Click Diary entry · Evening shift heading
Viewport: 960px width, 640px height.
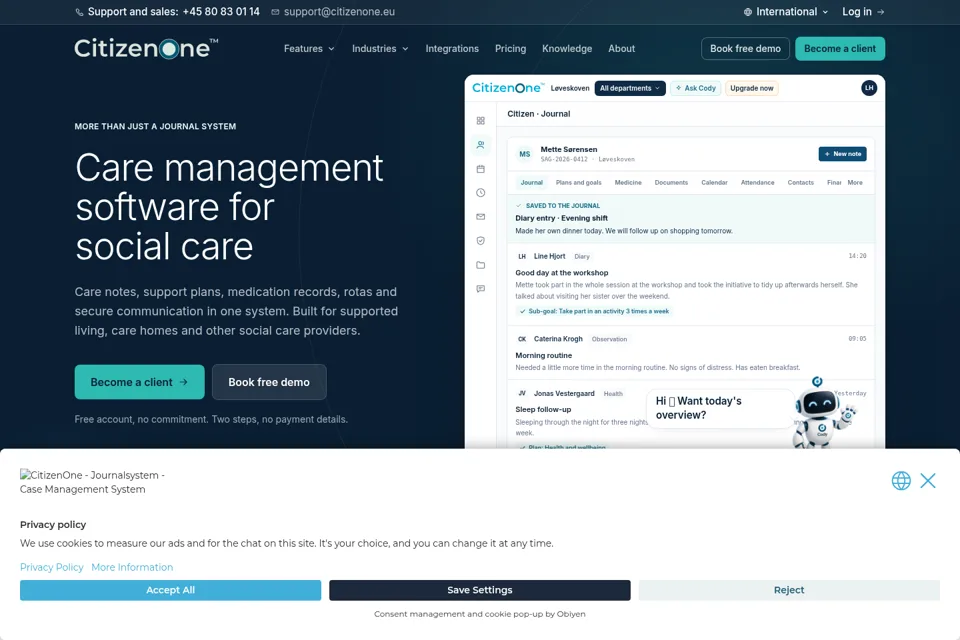click(561, 218)
